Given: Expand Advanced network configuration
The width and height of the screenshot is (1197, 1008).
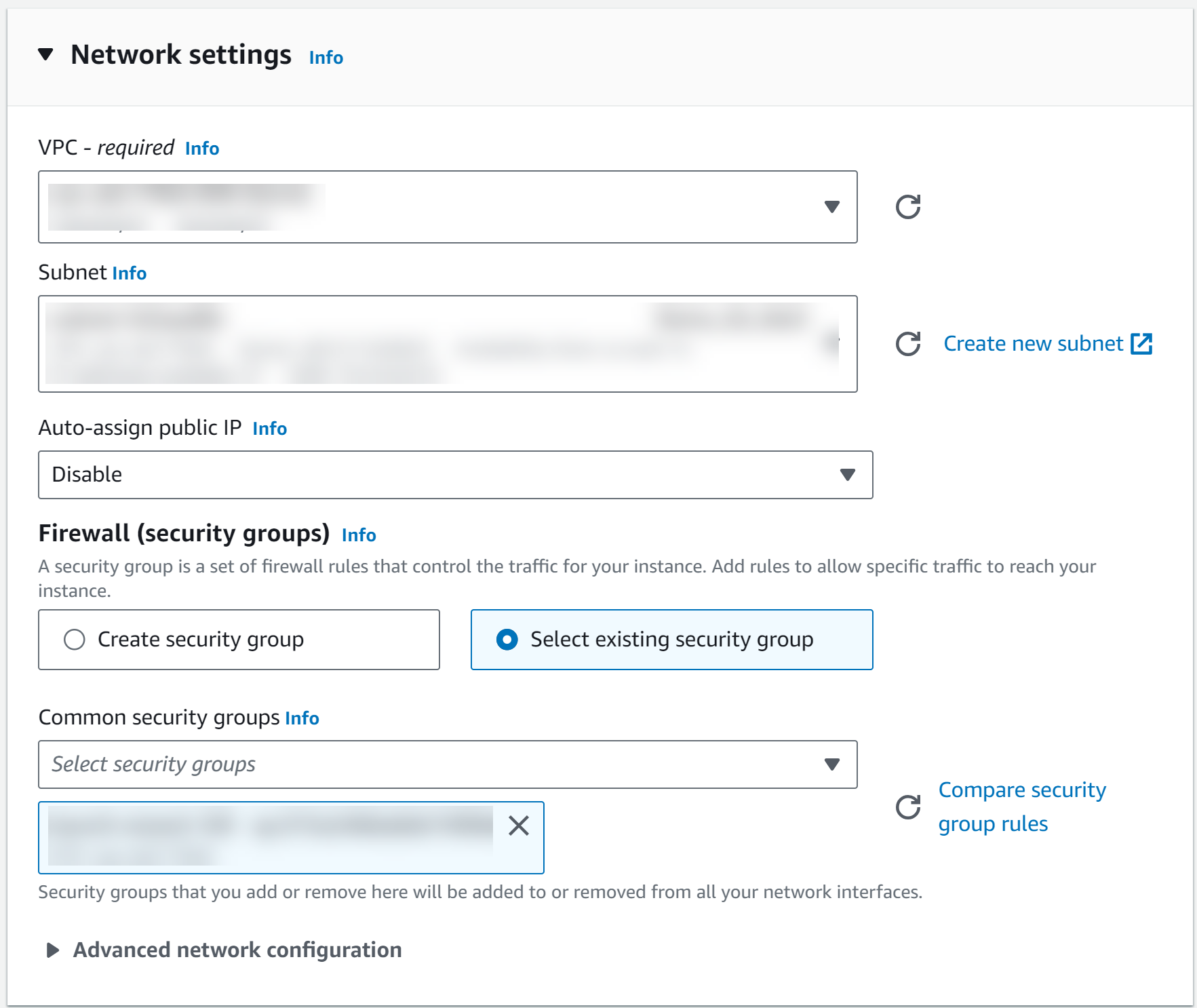Looking at the screenshot, I should pyautogui.click(x=52, y=950).
